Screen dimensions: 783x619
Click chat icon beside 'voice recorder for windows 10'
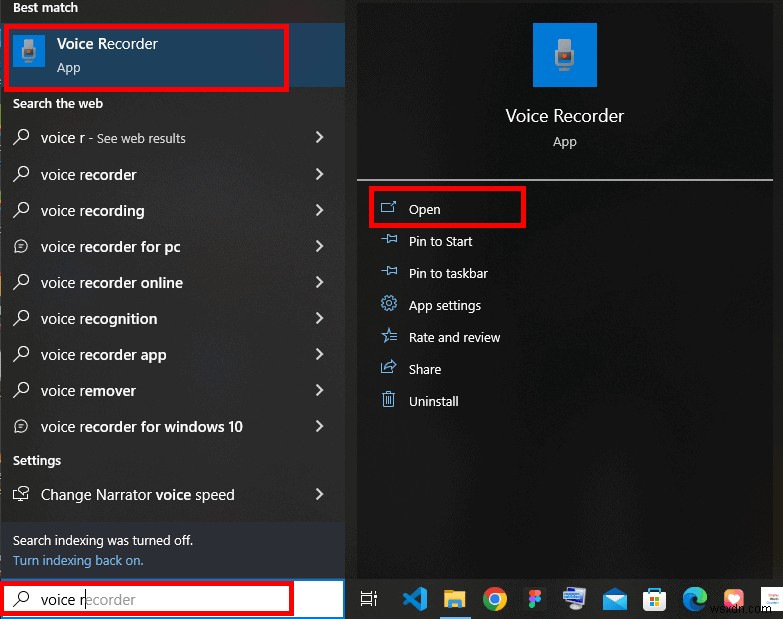tap(21, 426)
